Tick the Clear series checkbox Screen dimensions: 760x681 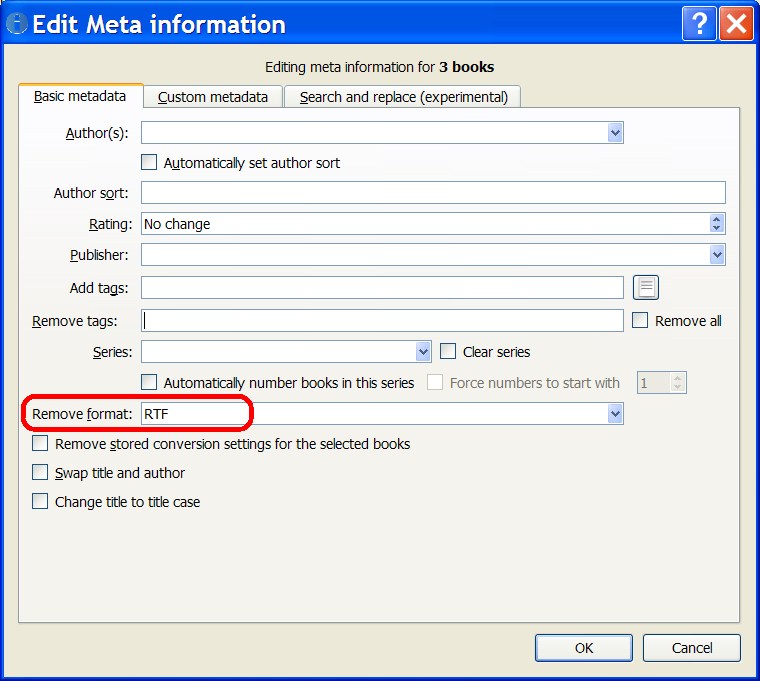(448, 352)
